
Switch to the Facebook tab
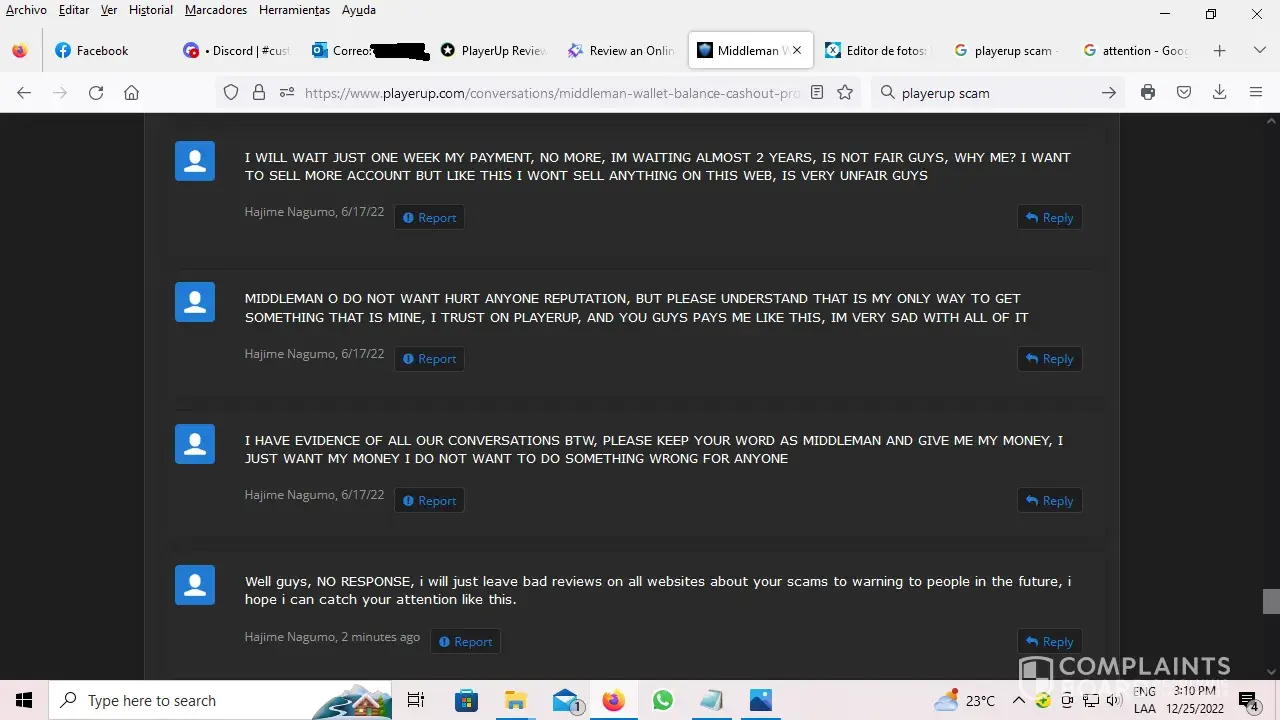point(102,51)
